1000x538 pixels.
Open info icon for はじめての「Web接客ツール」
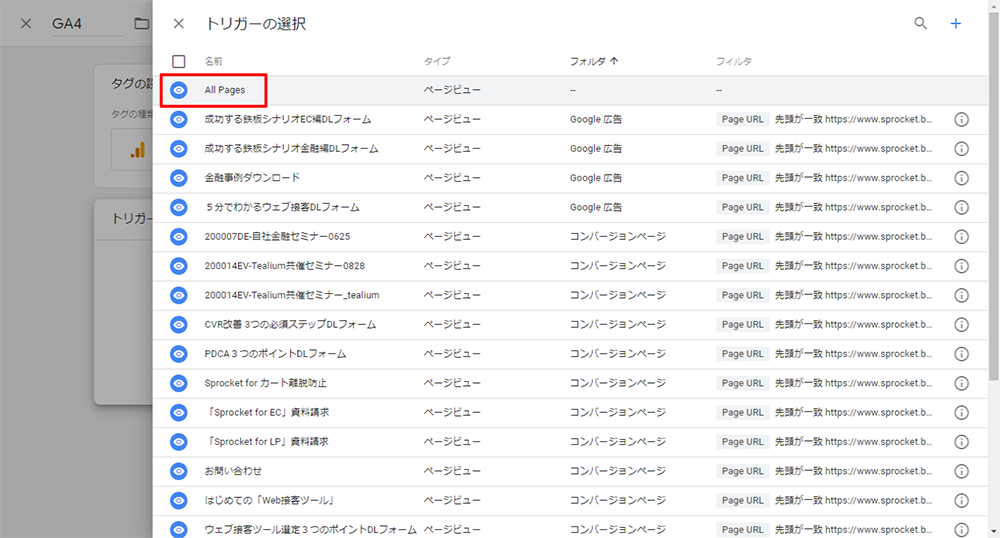(961, 500)
